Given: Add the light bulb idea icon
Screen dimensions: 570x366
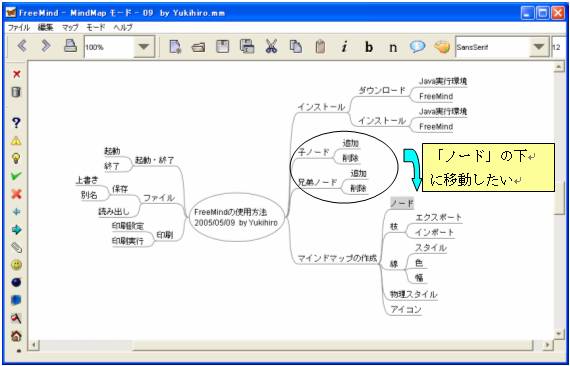Looking at the screenshot, I should [x=16, y=158].
